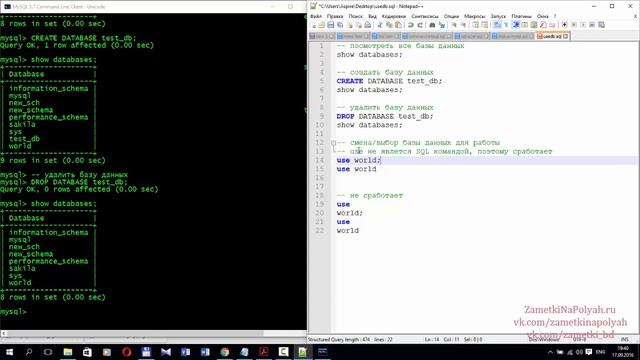640x360 pixels.
Task: Start macro recording with red dot
Action: [564, 25]
